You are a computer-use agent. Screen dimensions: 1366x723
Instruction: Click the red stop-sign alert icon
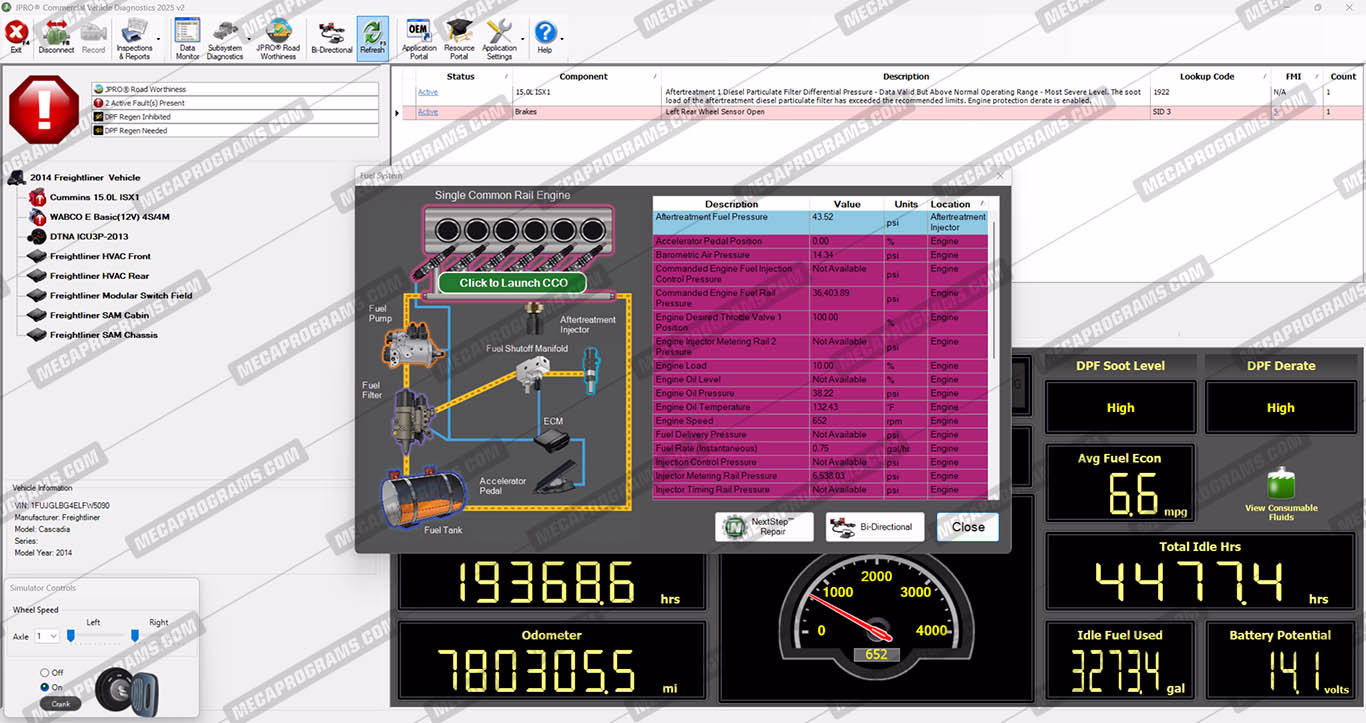coord(44,109)
